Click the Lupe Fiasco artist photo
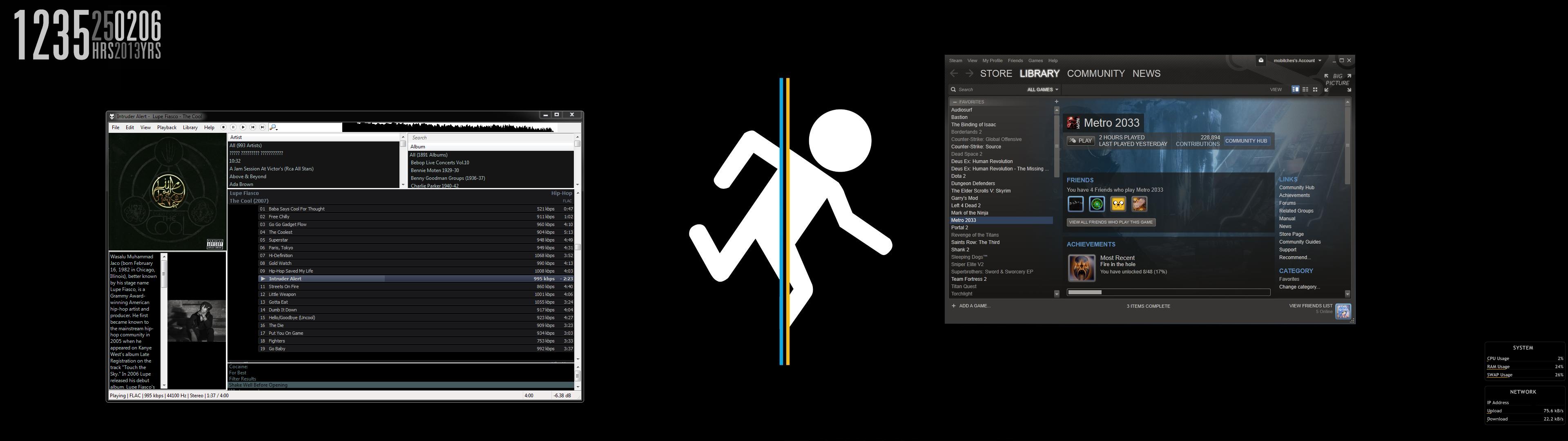The height and width of the screenshot is (441, 1568). click(196, 321)
